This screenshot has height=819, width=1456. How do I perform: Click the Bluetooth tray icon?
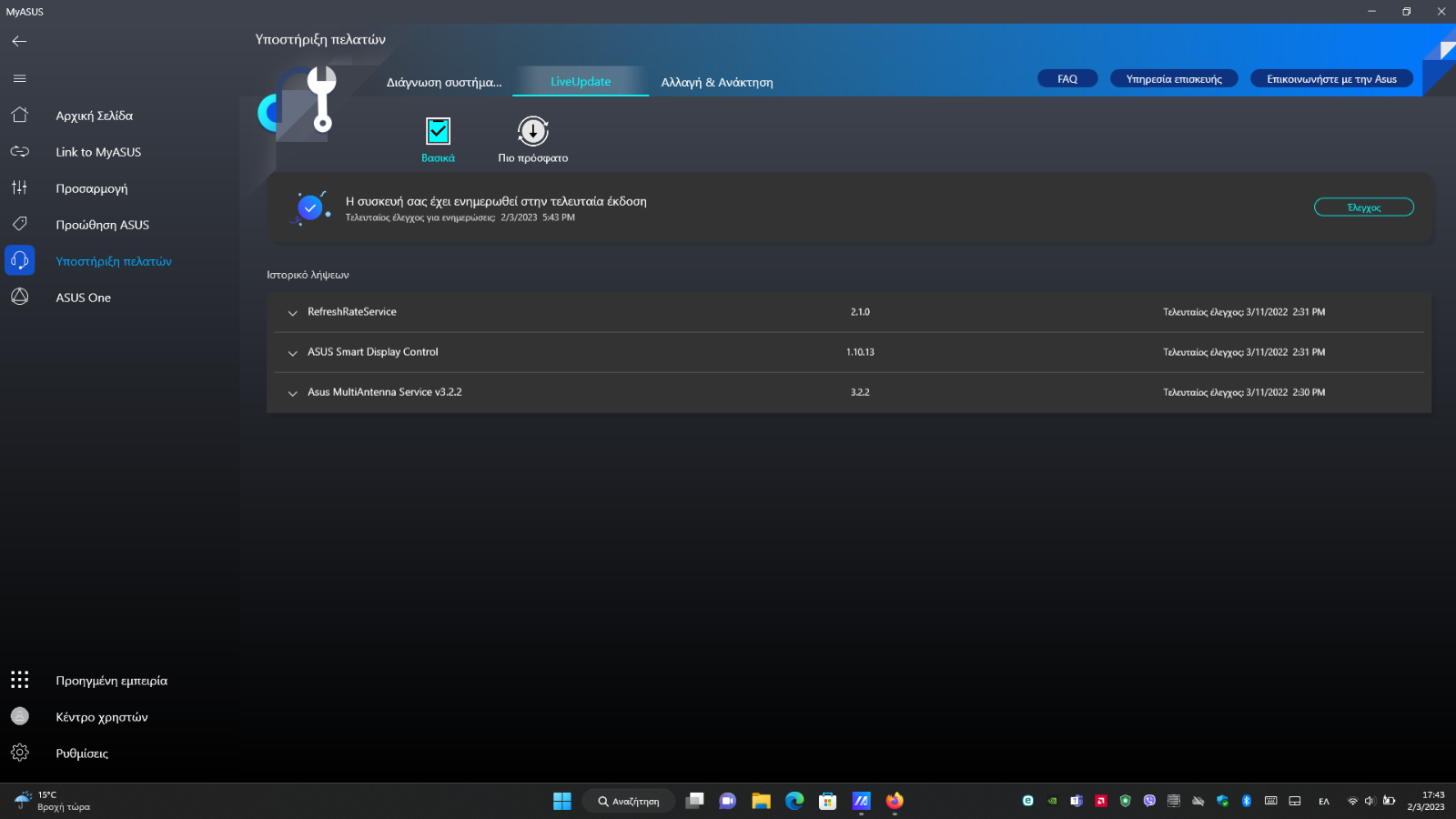1247,801
